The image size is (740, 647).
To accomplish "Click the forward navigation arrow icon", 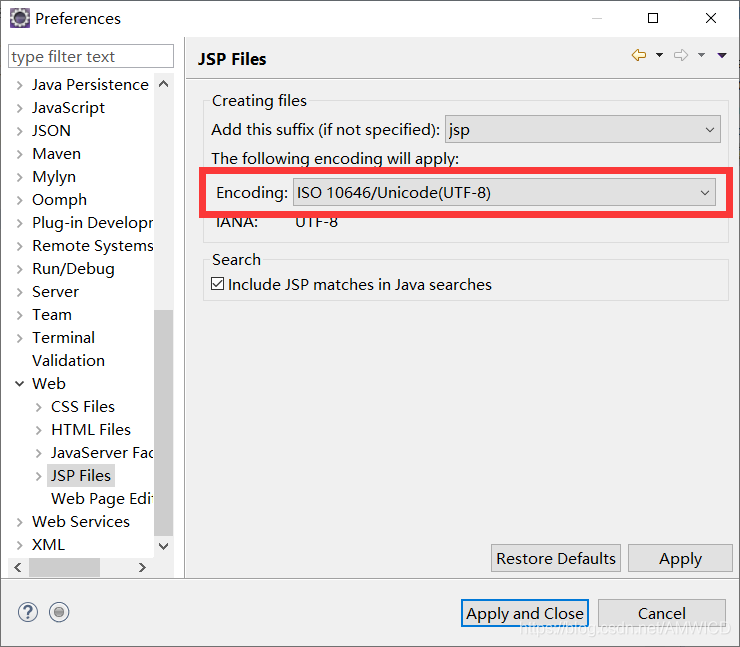I will point(681,55).
